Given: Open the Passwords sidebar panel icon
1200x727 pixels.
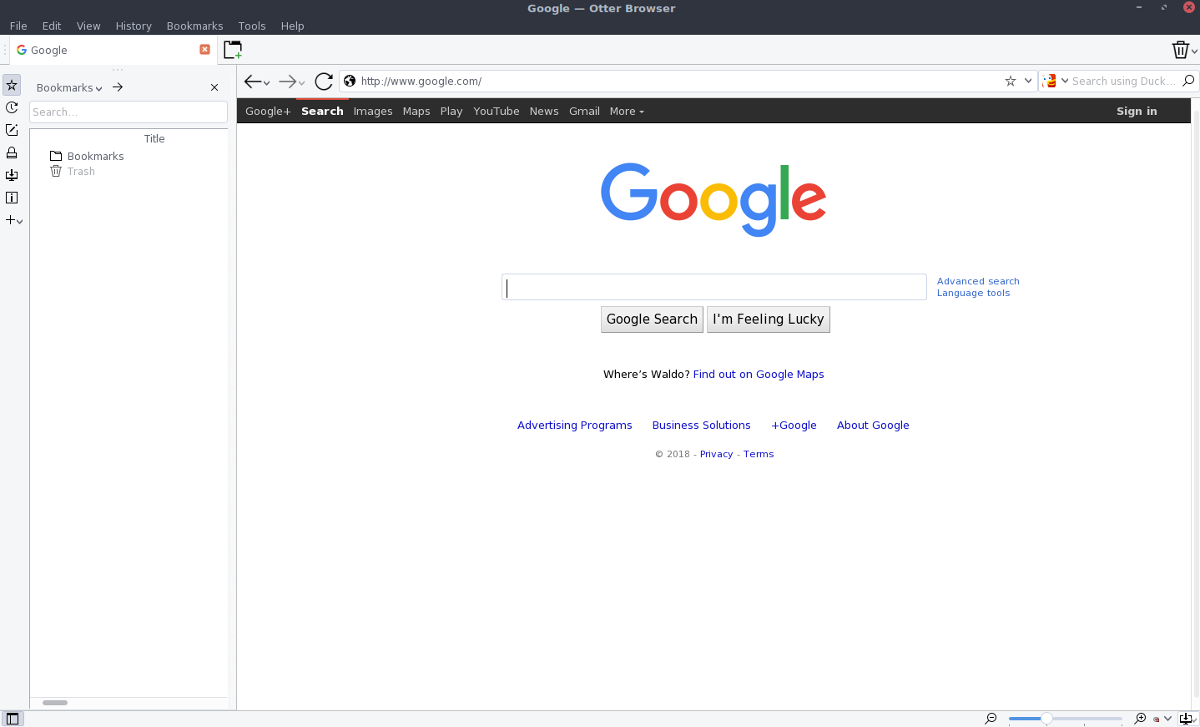Looking at the screenshot, I should click(12, 153).
